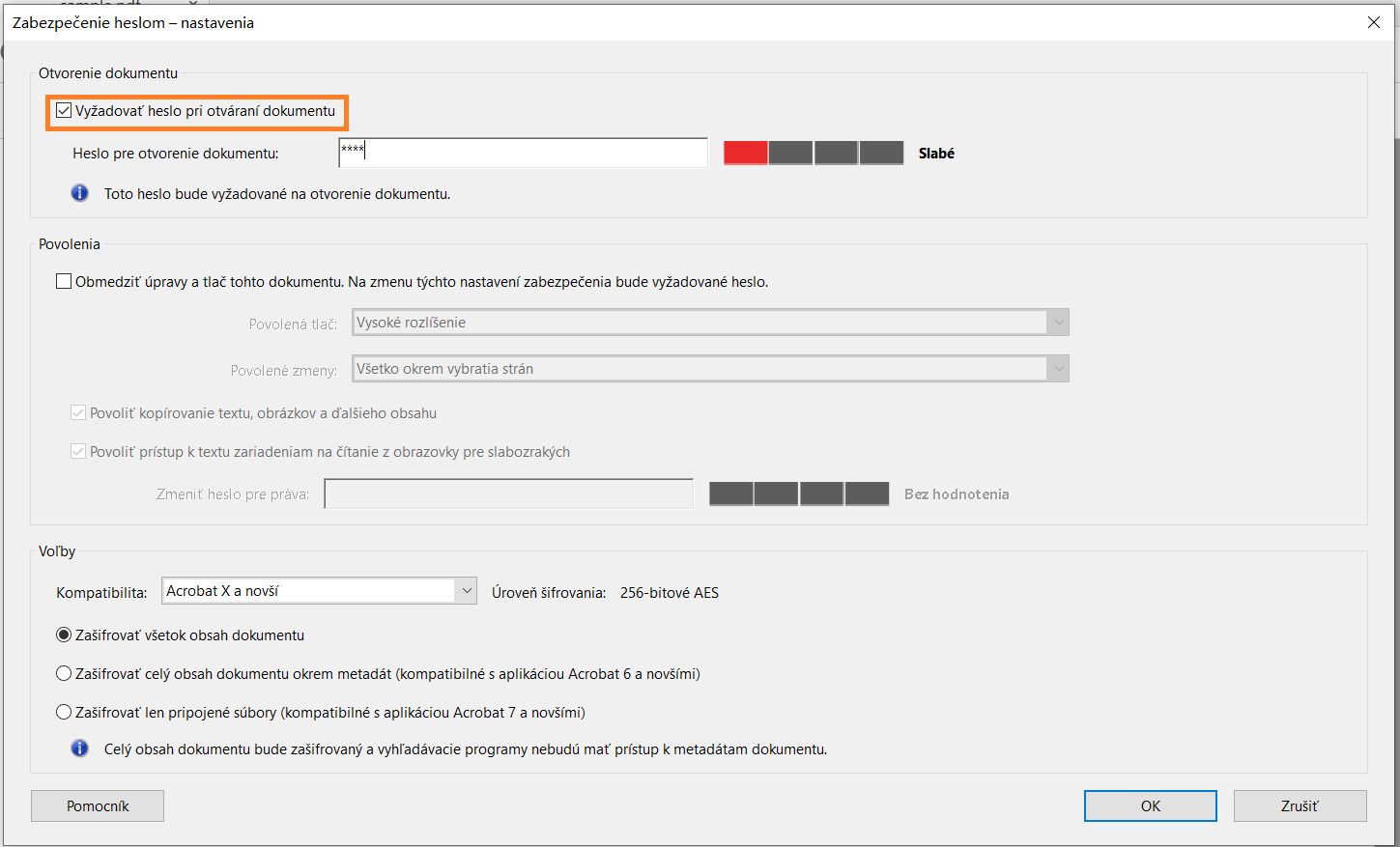
Task: Click the 'Slabé' strength rating text
Action: tap(936, 154)
